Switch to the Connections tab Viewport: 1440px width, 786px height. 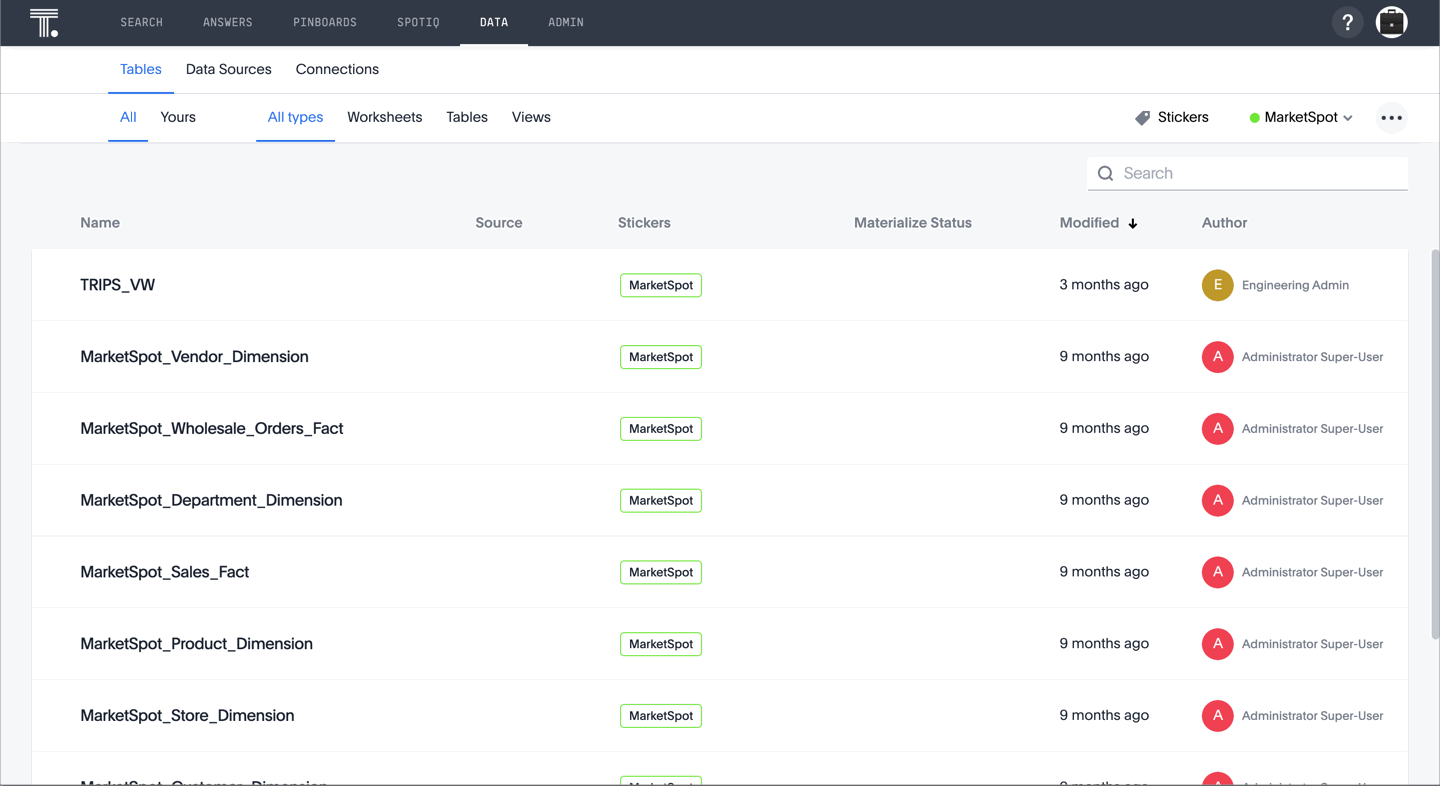pyautogui.click(x=337, y=69)
